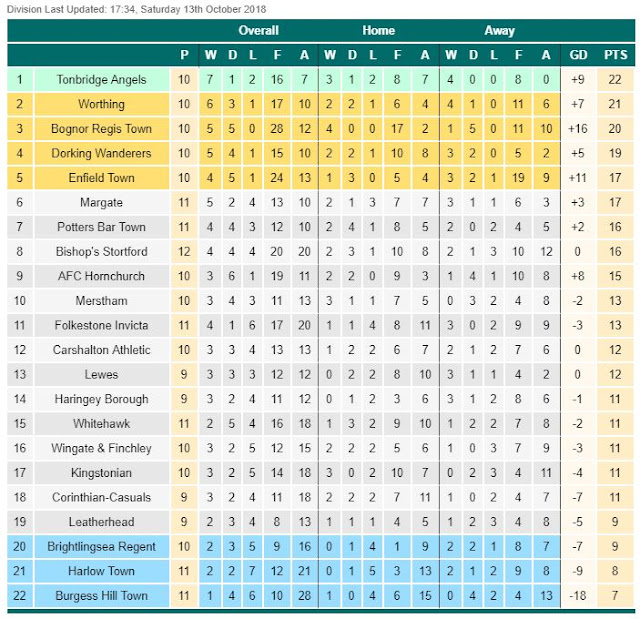Select Bognor Regis Town in the table
The image size is (640, 619).
(x=101, y=129)
